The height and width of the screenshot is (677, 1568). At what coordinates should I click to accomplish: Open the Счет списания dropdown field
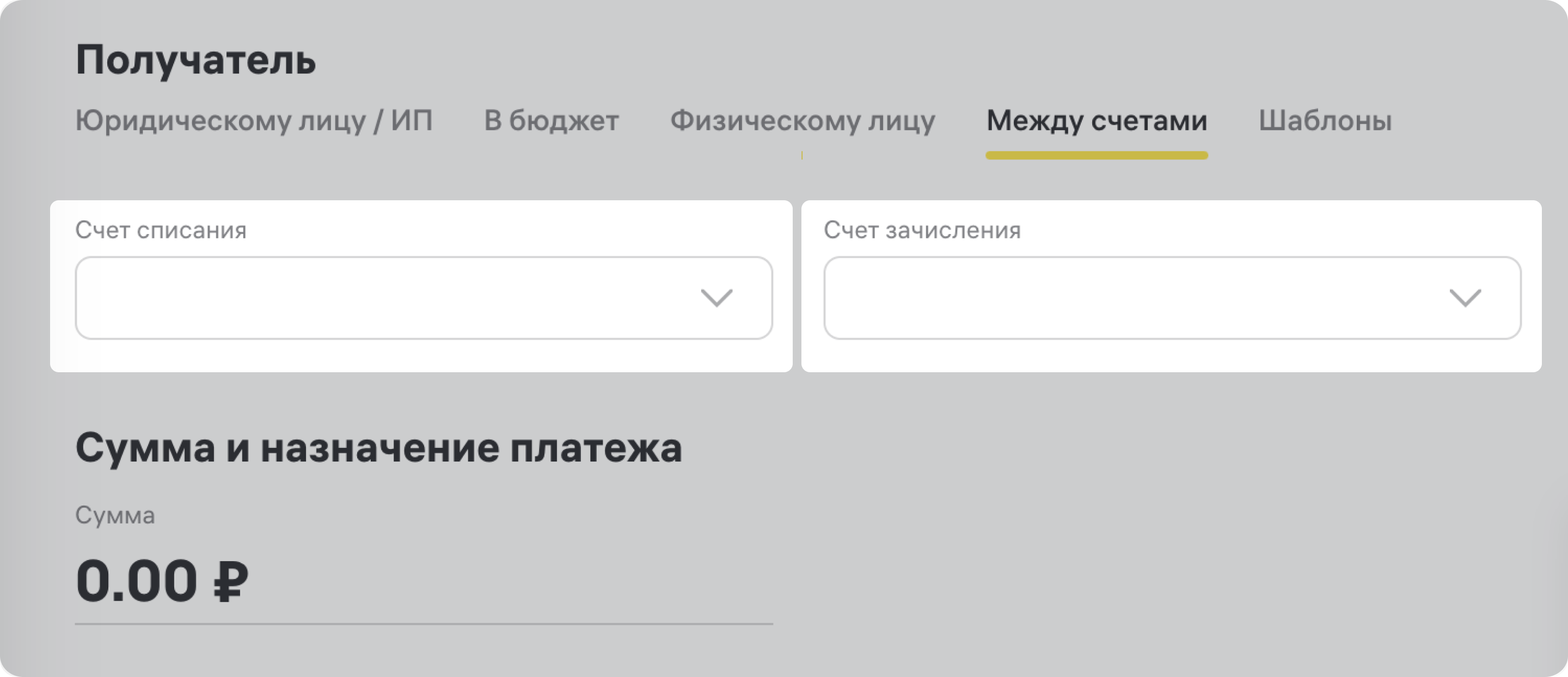[390, 298]
